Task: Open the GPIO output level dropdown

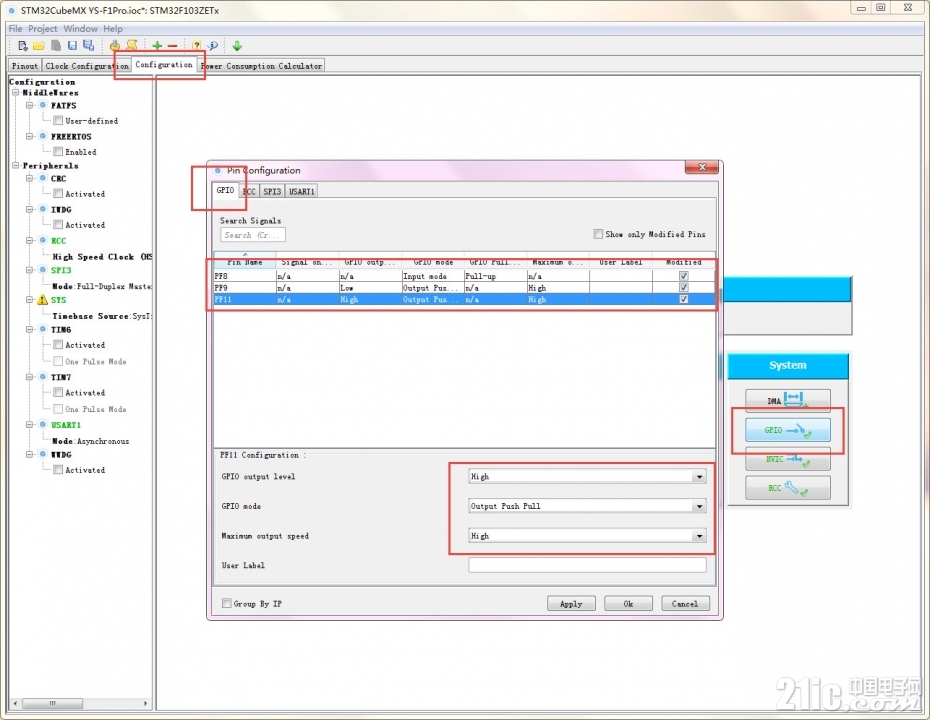Action: click(x=587, y=476)
